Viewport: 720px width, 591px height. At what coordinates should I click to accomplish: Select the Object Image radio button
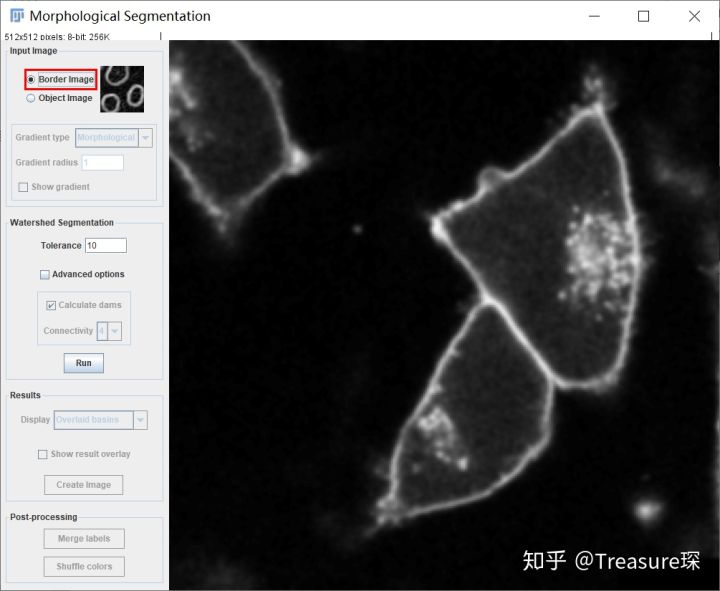tap(31, 98)
